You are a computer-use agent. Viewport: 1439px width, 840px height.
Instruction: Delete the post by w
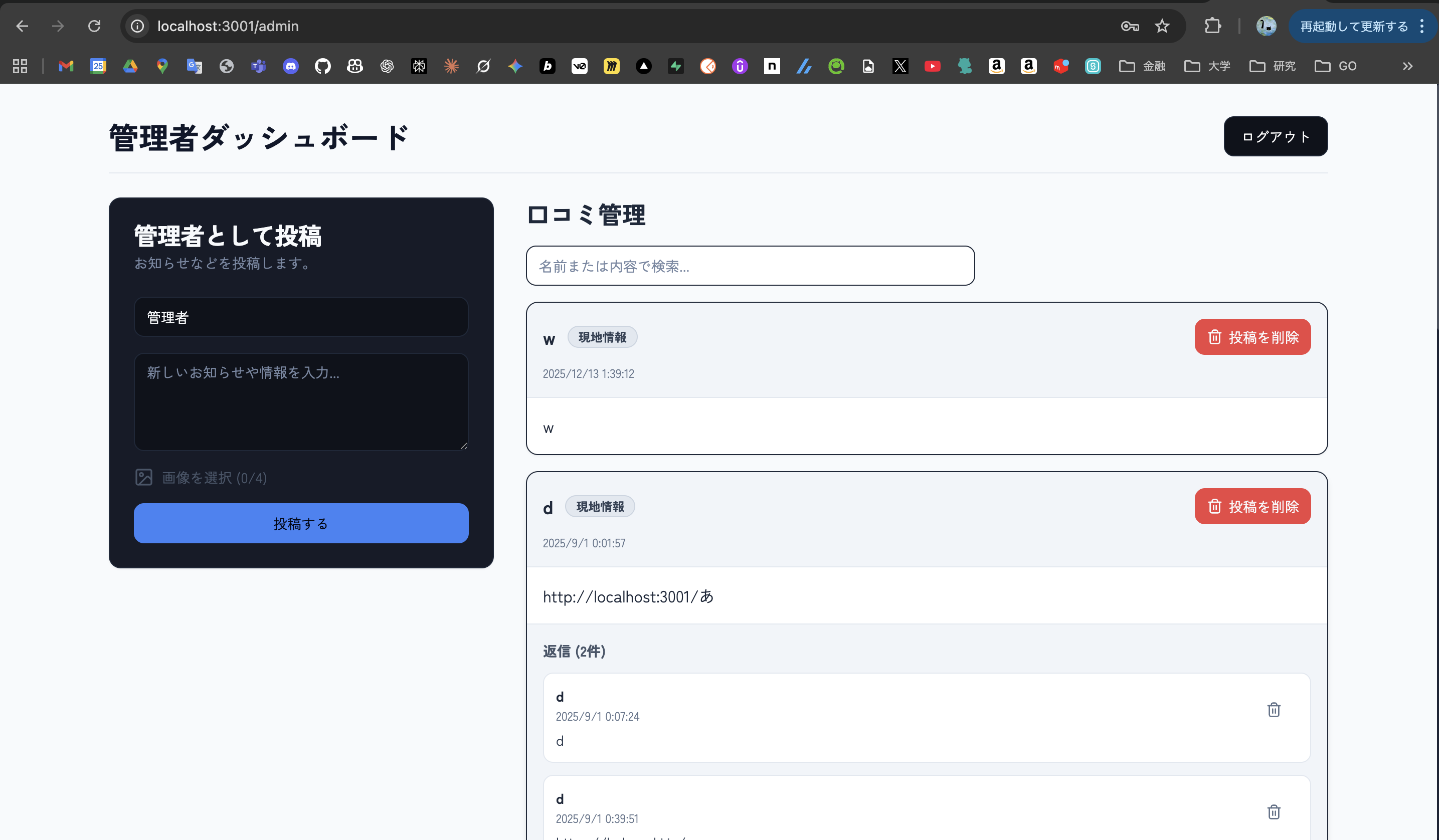pos(1252,337)
